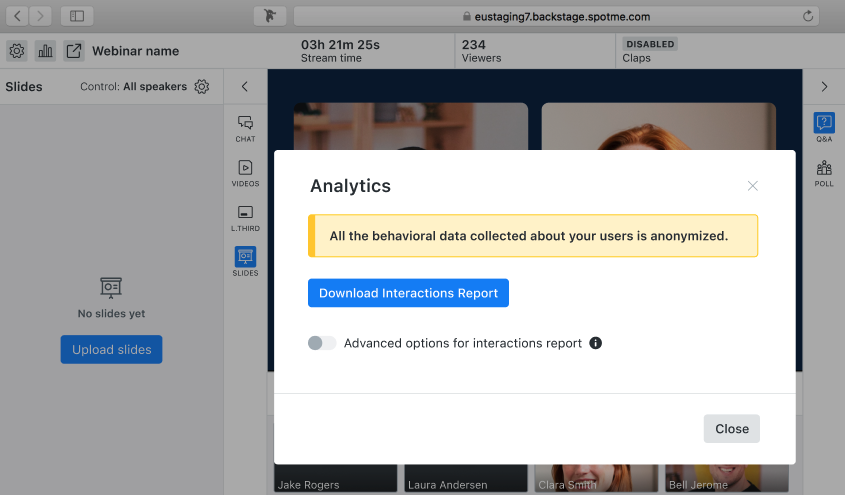The width and height of the screenshot is (845, 495).
Task: Select Laura Andersen video thumbnail
Action: 466,478
